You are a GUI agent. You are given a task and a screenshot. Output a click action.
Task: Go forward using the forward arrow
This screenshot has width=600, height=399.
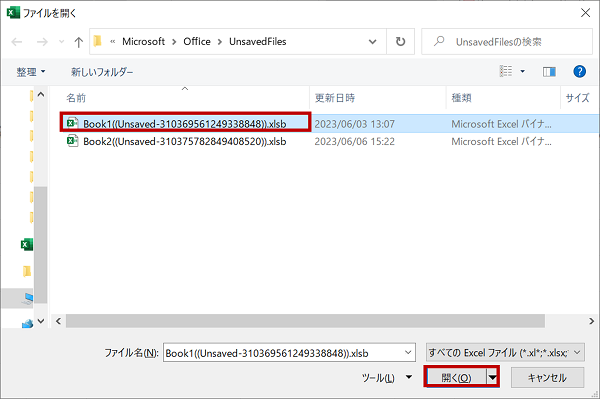pos(42,42)
